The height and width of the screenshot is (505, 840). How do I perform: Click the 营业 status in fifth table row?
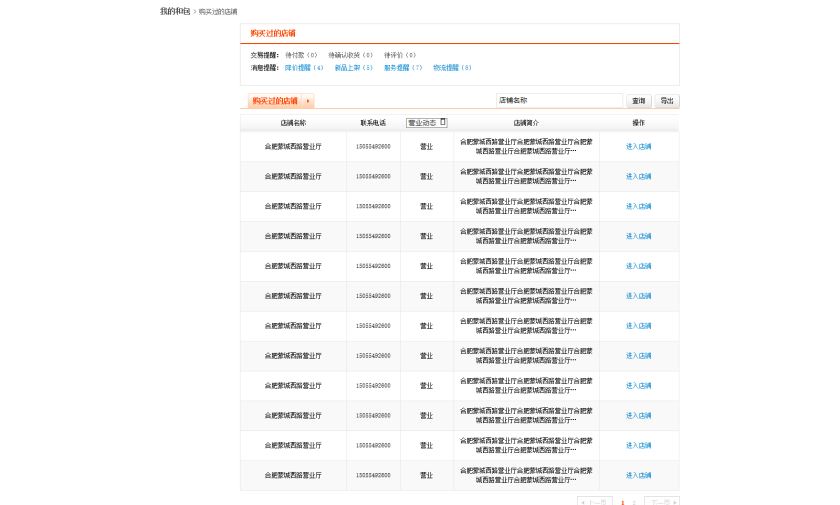click(x=426, y=266)
